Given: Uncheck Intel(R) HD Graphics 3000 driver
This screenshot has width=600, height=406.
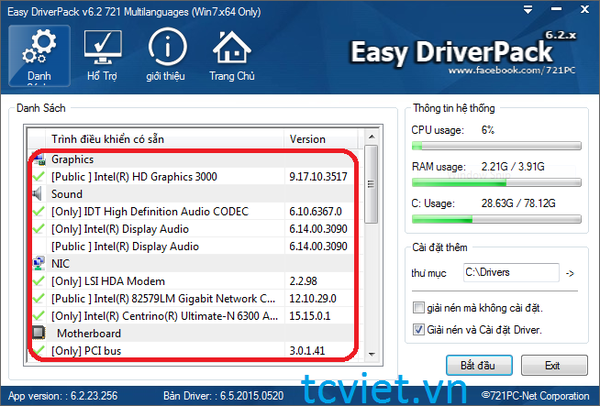Looking at the screenshot, I should coord(38,177).
